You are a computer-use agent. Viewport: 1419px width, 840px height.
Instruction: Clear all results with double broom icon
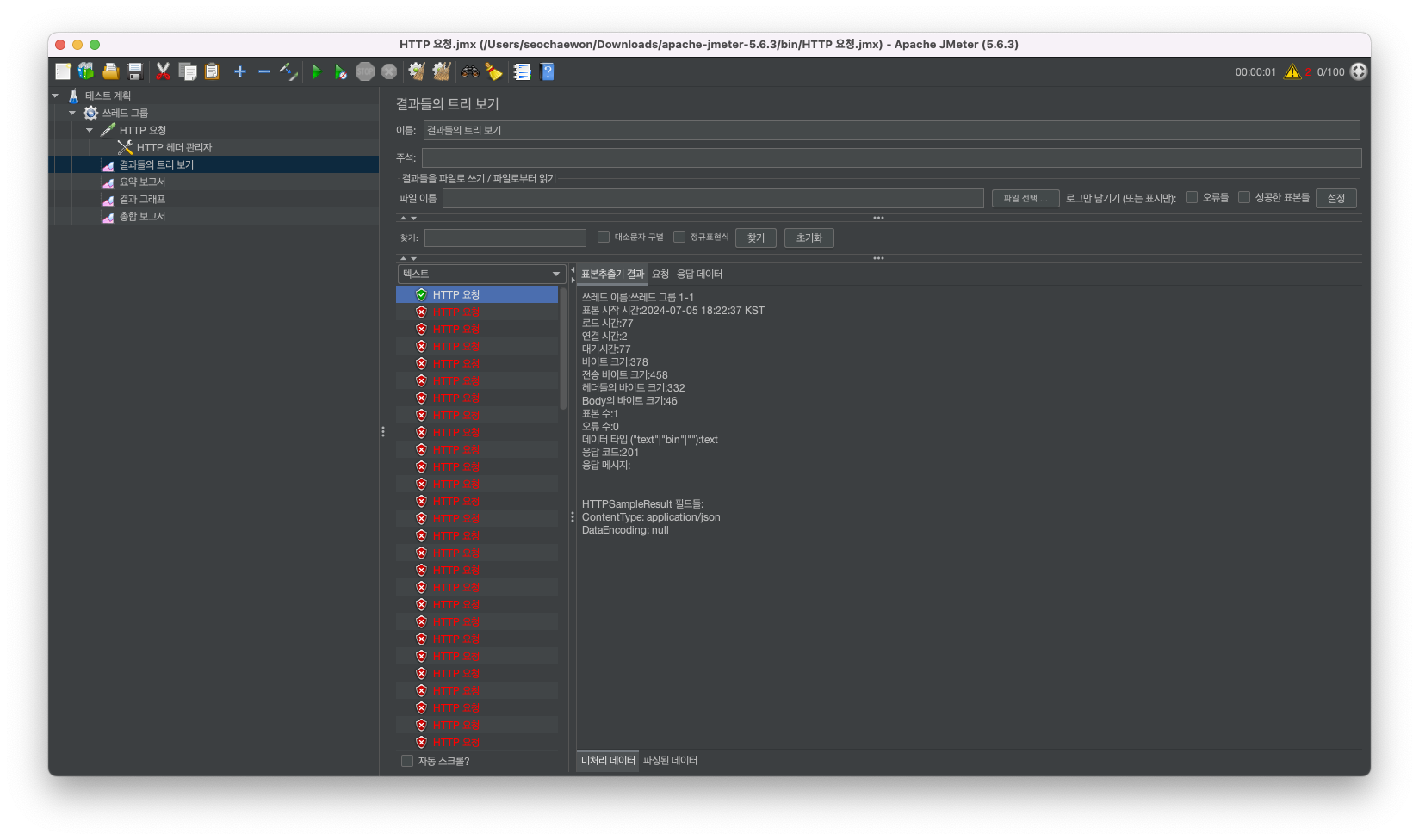click(x=442, y=71)
